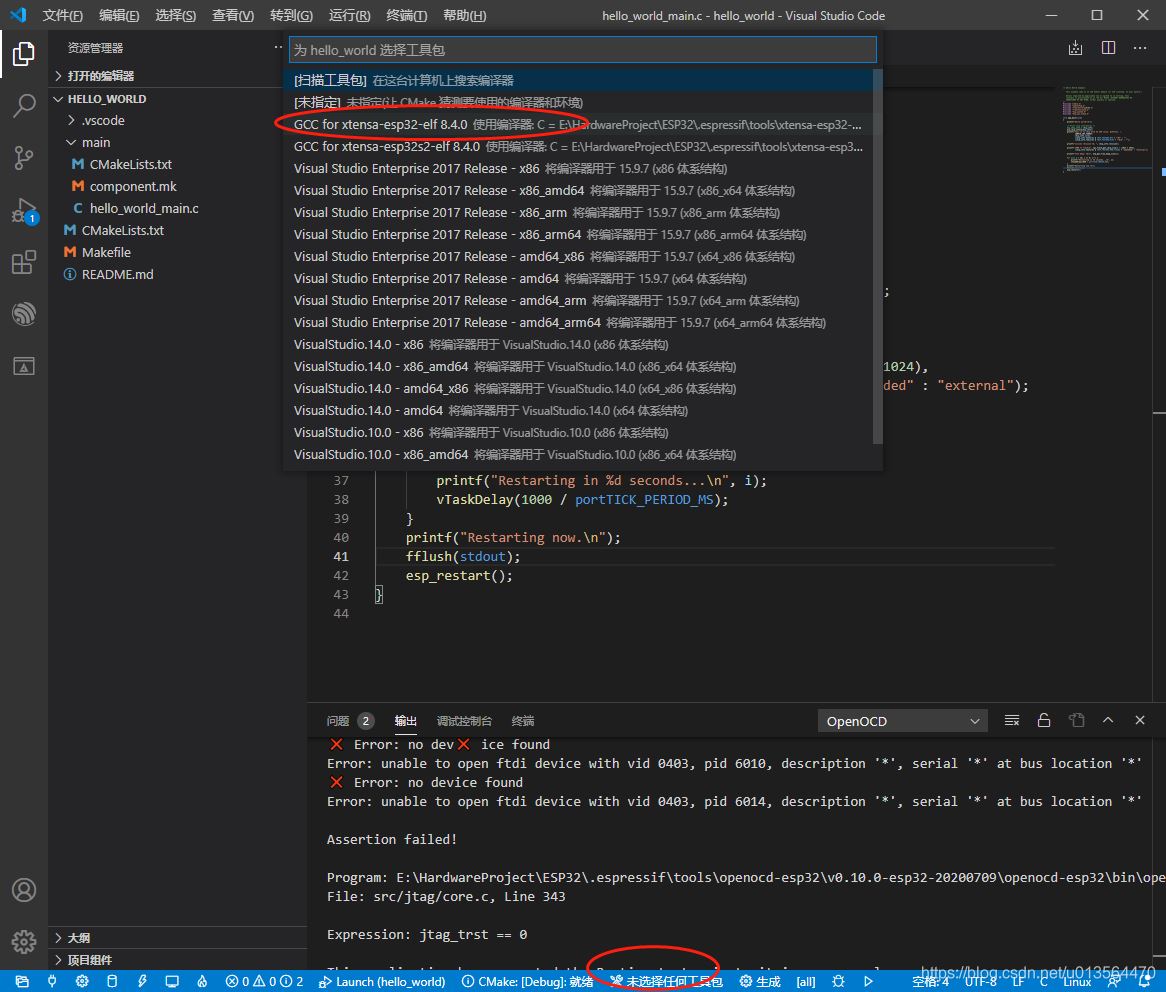1166x992 pixels.
Task: Click the 未选择任何工具包 status bar button
Action: [x=667, y=982]
